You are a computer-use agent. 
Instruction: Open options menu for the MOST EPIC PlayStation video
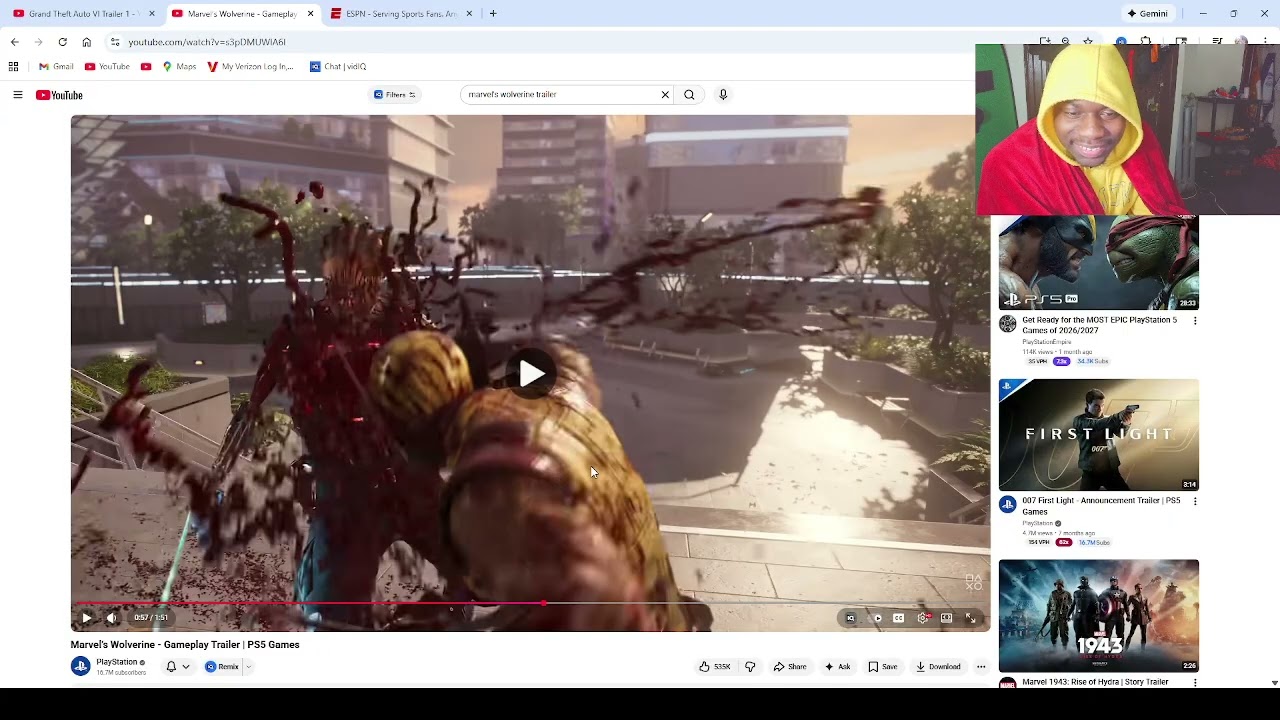(1194, 321)
